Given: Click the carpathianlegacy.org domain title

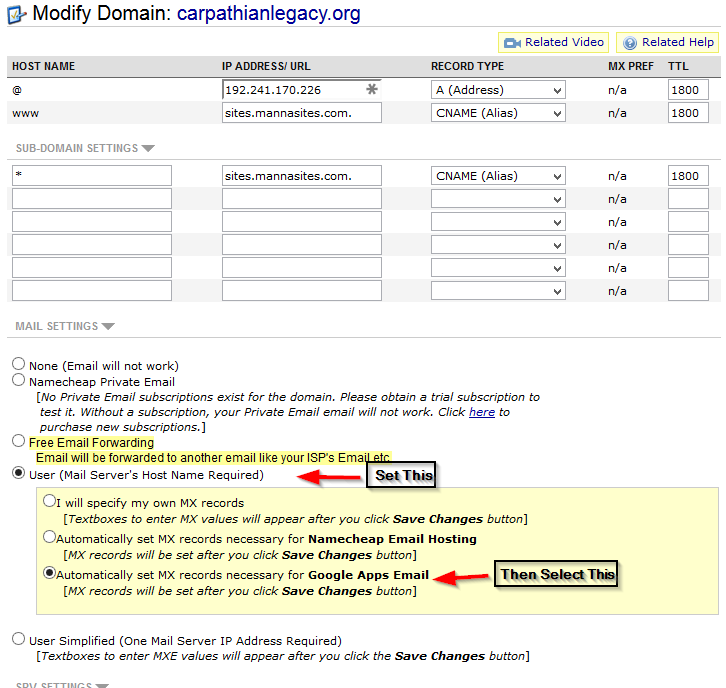Looking at the screenshot, I should pyautogui.click(x=269, y=13).
